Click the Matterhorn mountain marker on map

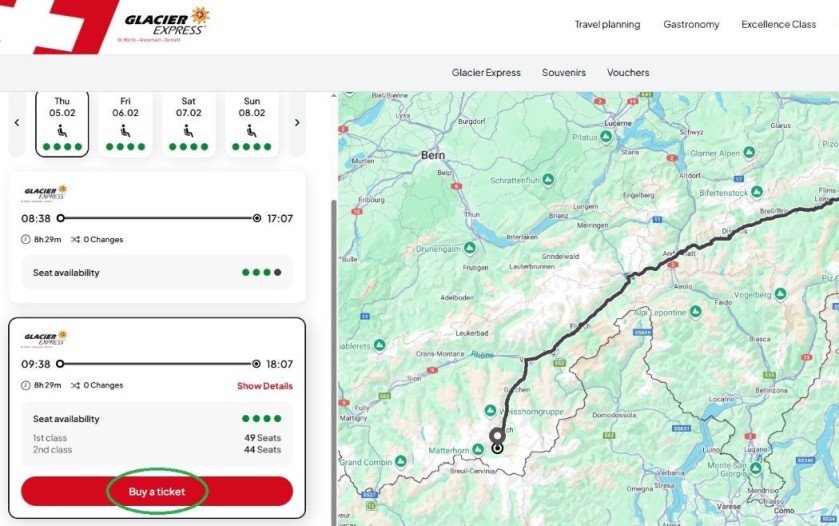click(478, 449)
